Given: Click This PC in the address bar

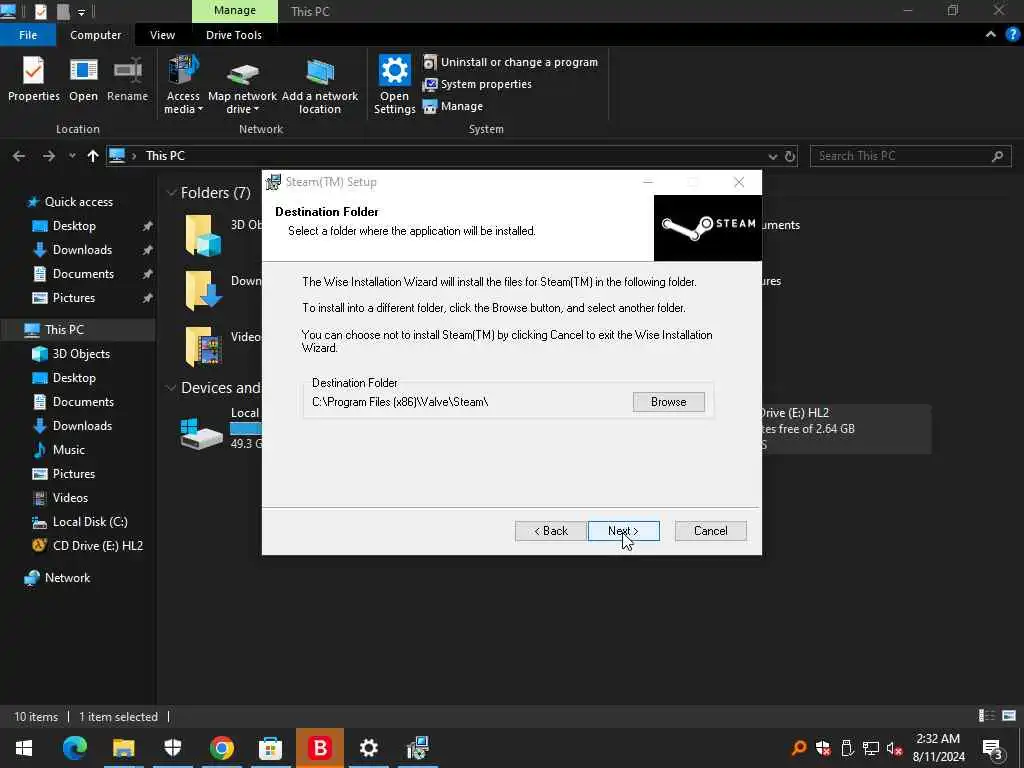Looking at the screenshot, I should (165, 156).
